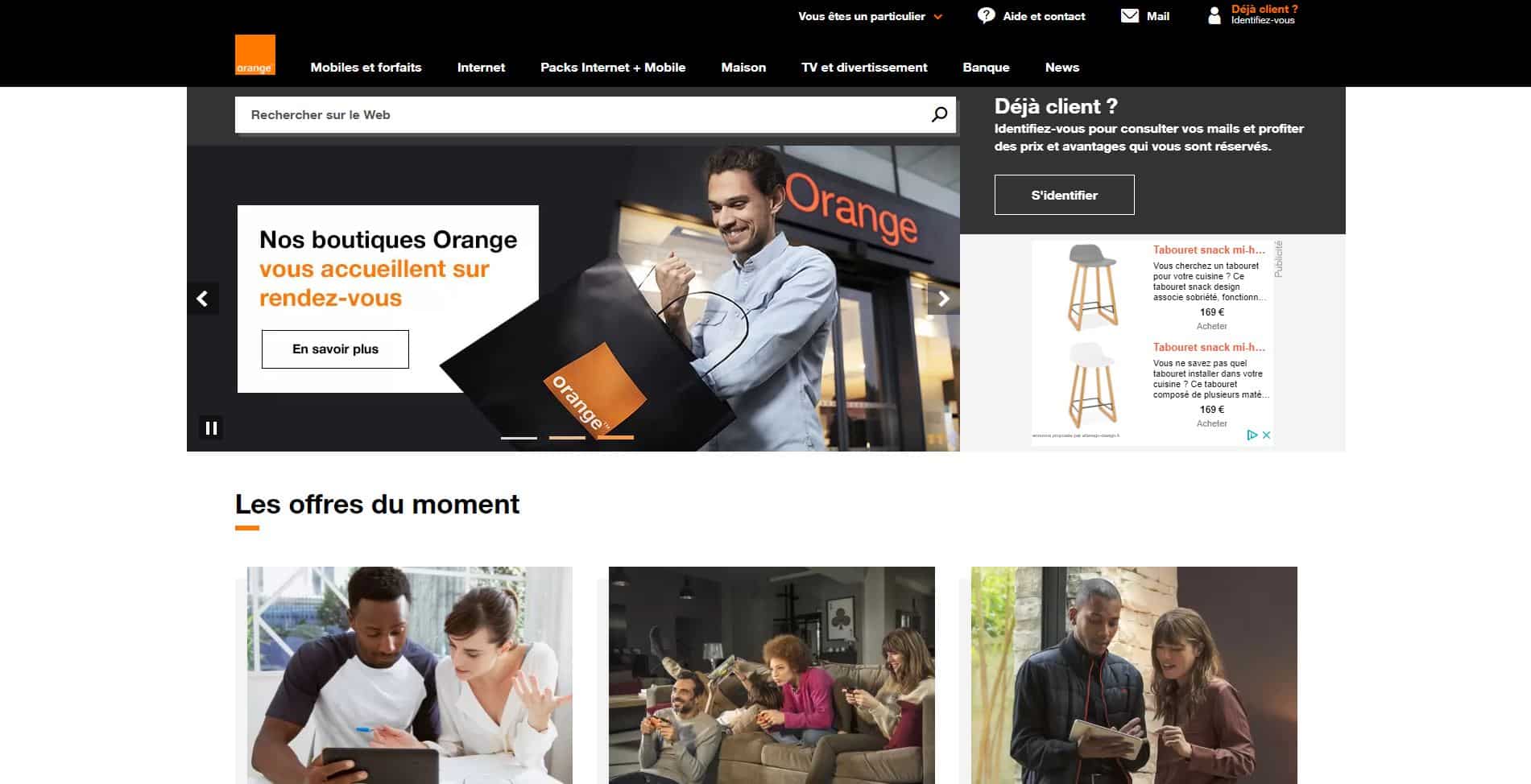
Task: Click the search magnifier icon
Action: [939, 115]
